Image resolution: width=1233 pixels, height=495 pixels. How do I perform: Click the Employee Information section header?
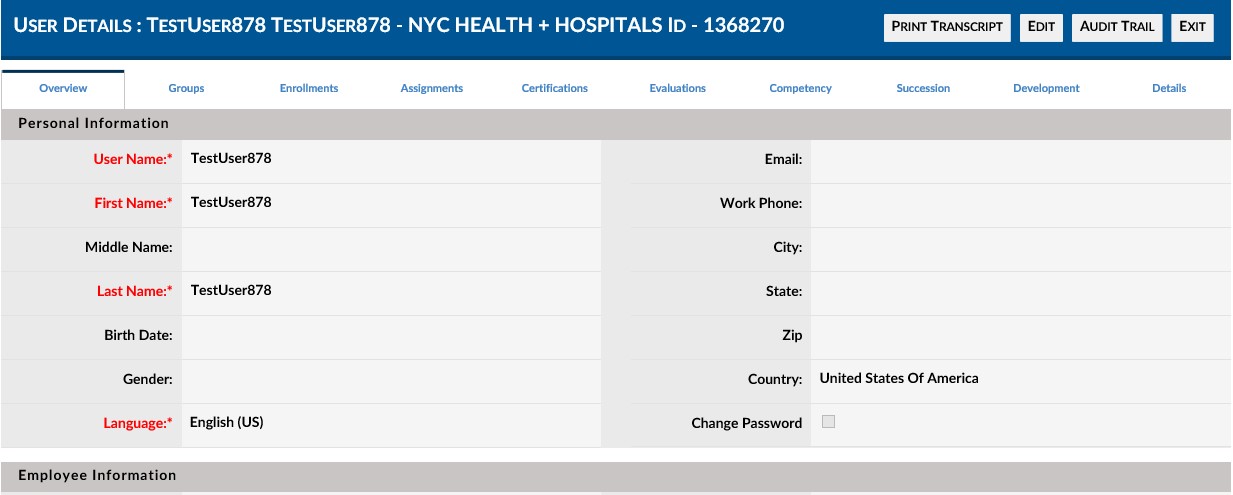tap(616, 476)
